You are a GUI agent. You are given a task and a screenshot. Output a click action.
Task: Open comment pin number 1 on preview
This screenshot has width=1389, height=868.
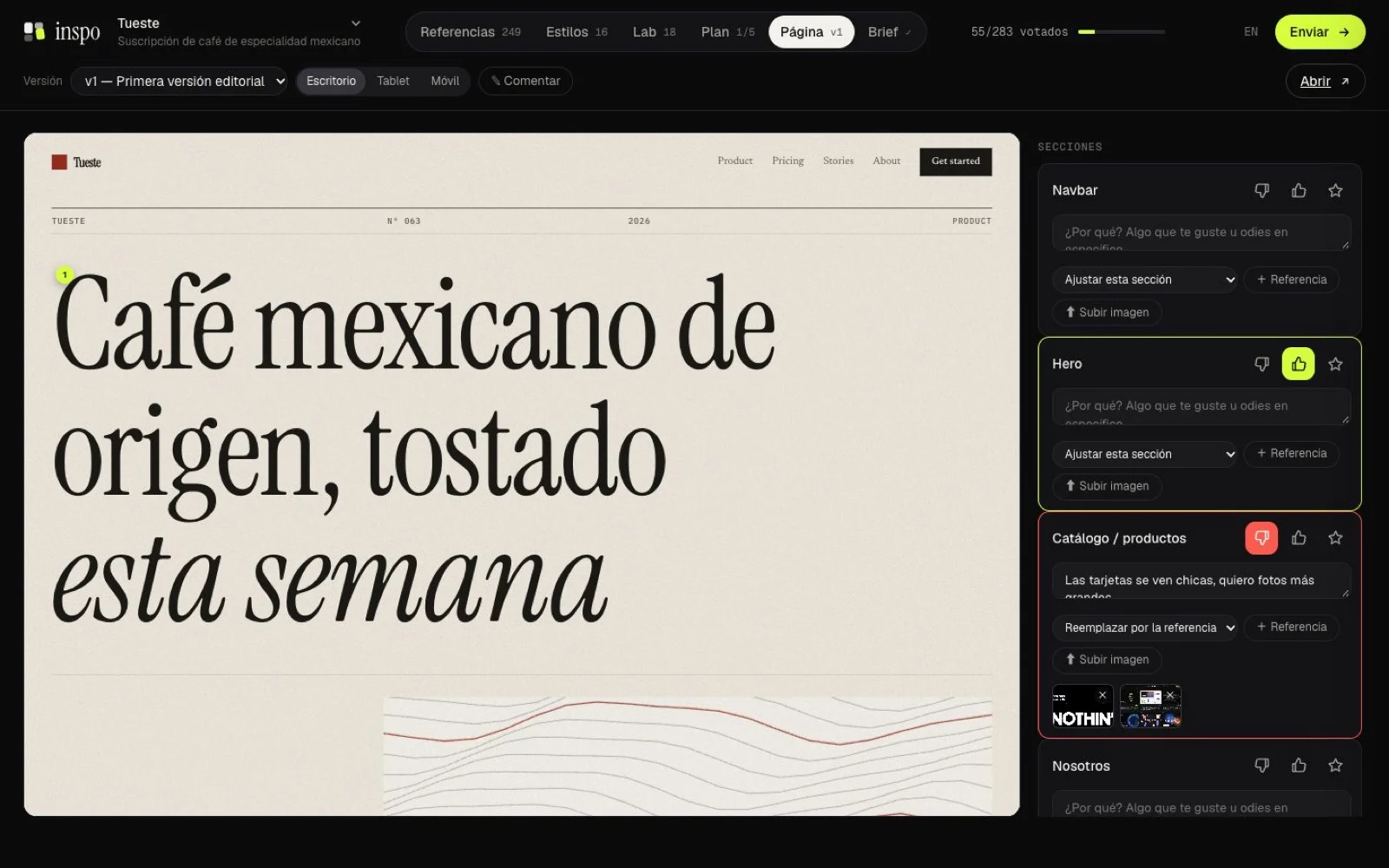point(64,275)
